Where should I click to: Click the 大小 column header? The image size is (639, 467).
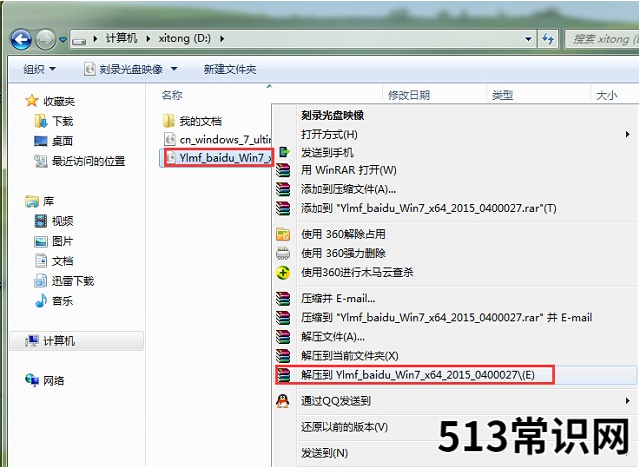(x=607, y=95)
